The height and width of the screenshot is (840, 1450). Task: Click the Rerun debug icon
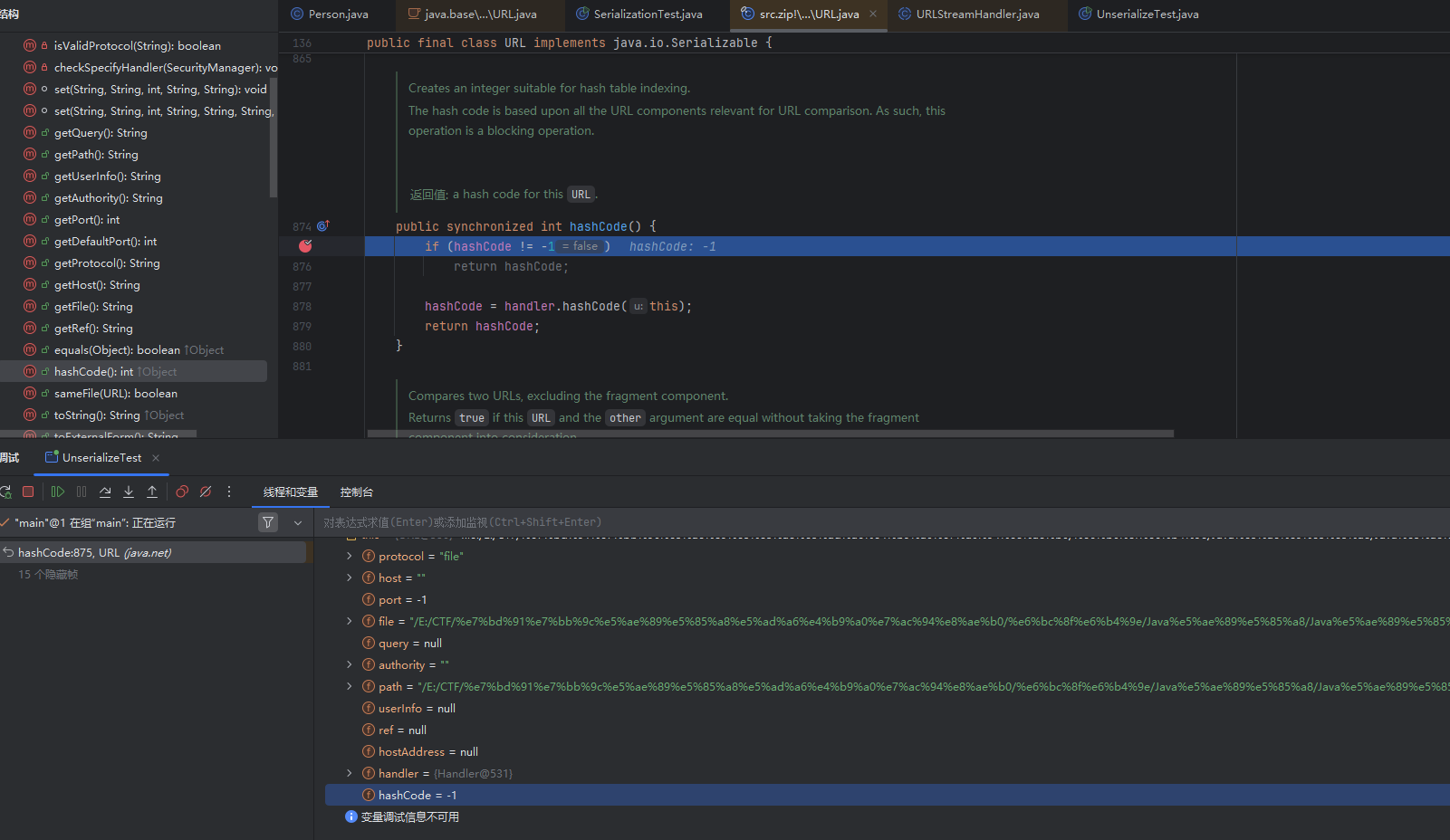[5, 492]
